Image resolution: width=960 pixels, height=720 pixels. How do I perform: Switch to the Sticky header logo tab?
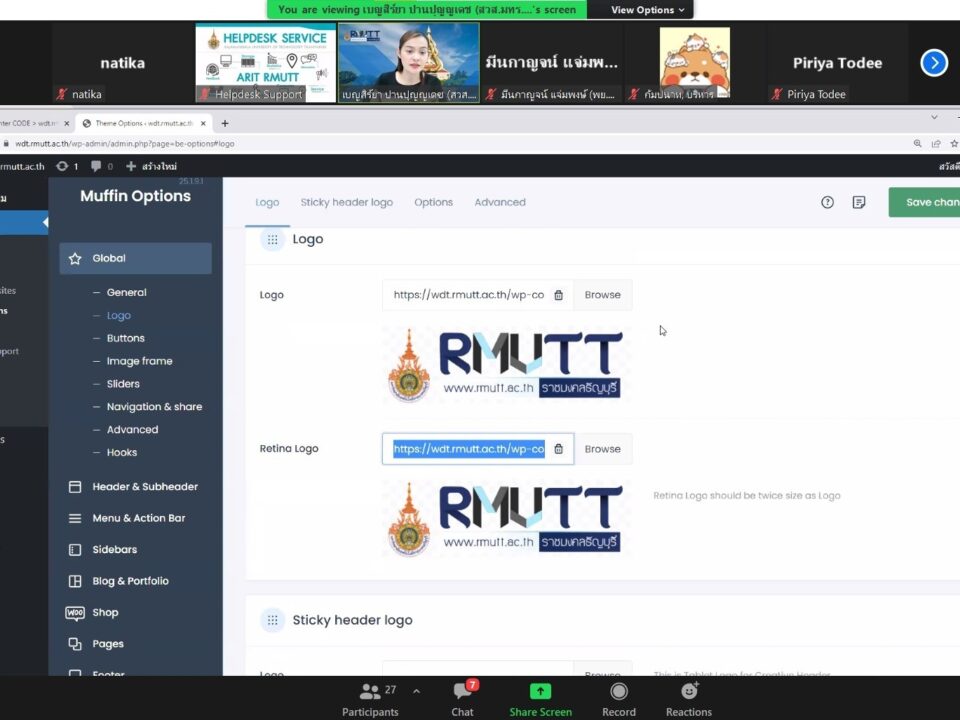click(347, 202)
